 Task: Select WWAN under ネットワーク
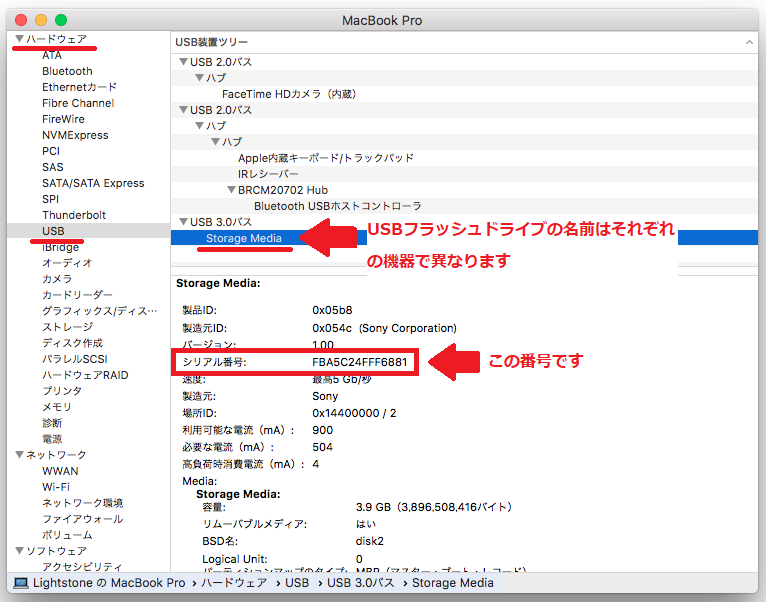60,471
